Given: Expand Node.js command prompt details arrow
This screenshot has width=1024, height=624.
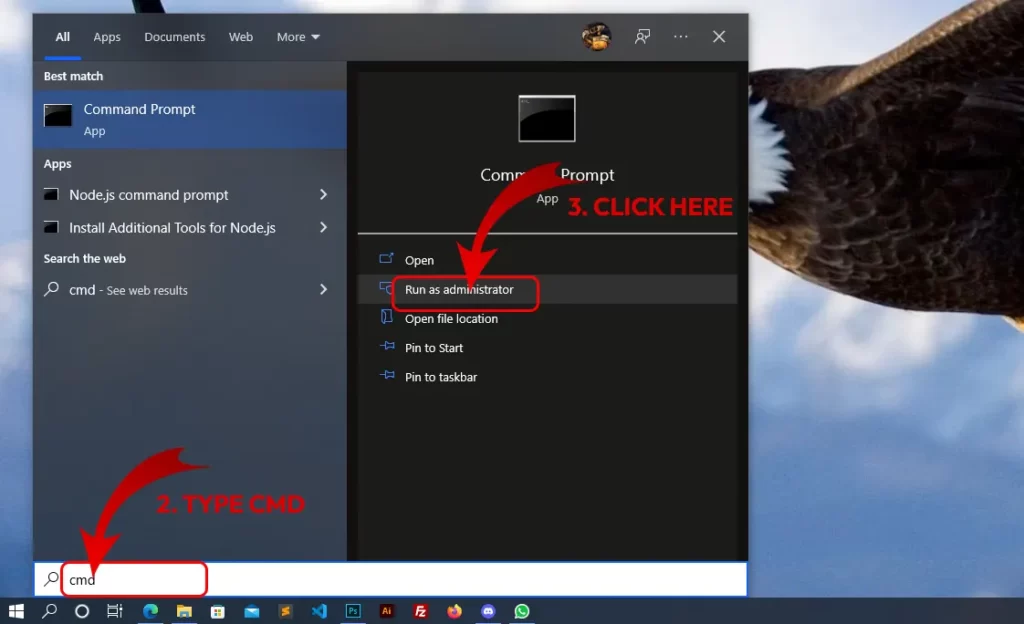Looking at the screenshot, I should pos(323,195).
